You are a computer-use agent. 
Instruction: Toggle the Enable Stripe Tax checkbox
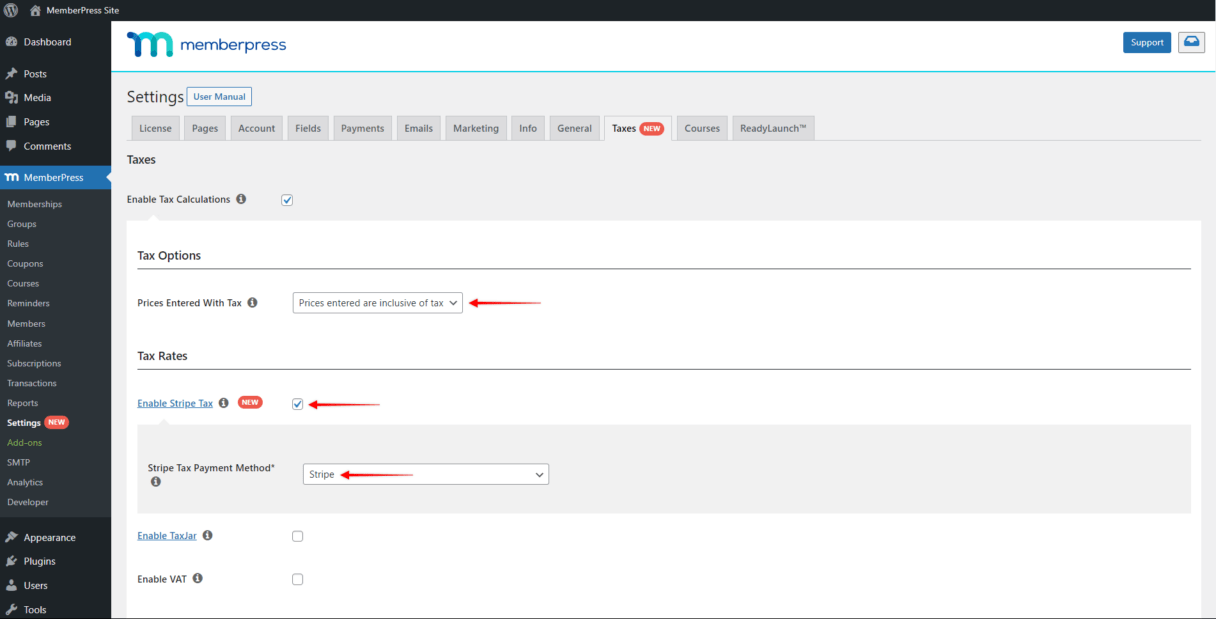[297, 404]
